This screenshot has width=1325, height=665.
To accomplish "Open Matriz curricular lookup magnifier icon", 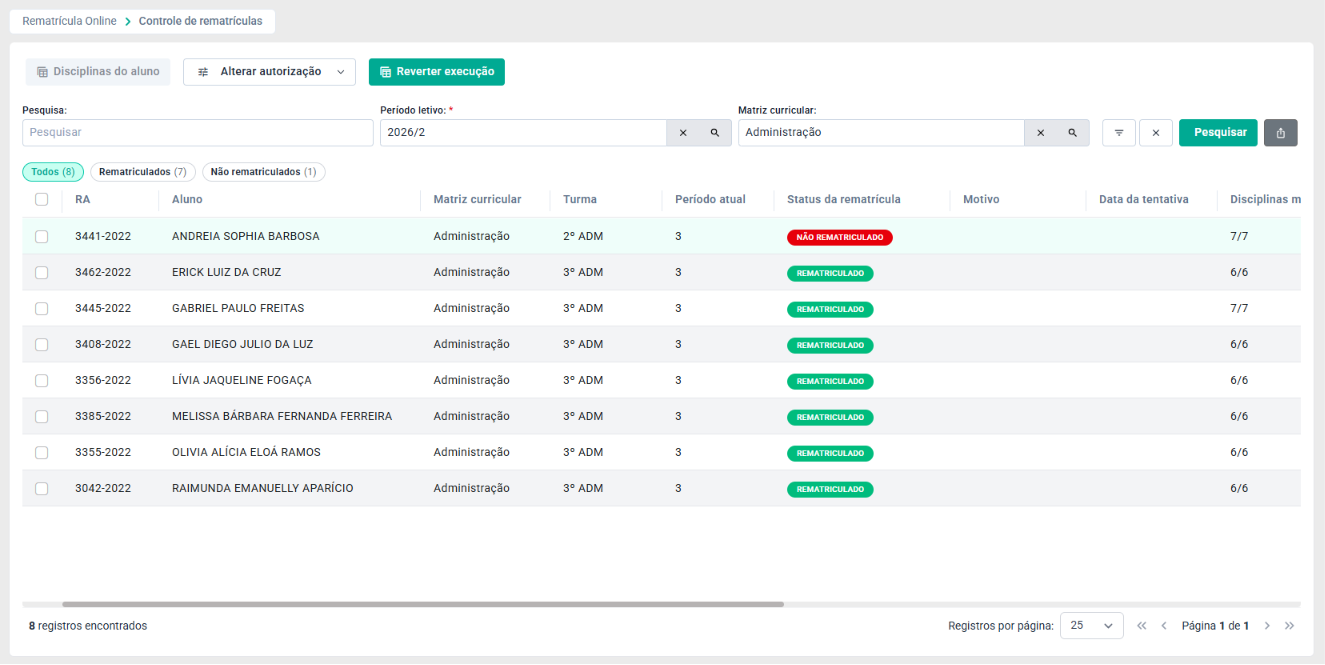I will [x=1072, y=133].
